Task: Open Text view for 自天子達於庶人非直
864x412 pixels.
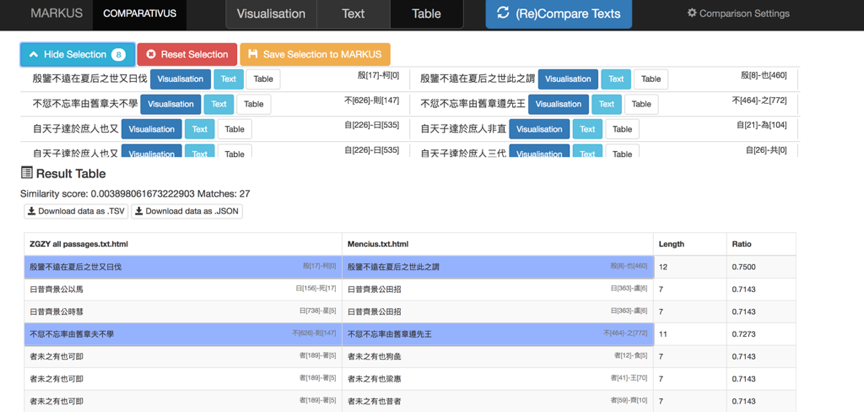Action: coord(587,129)
